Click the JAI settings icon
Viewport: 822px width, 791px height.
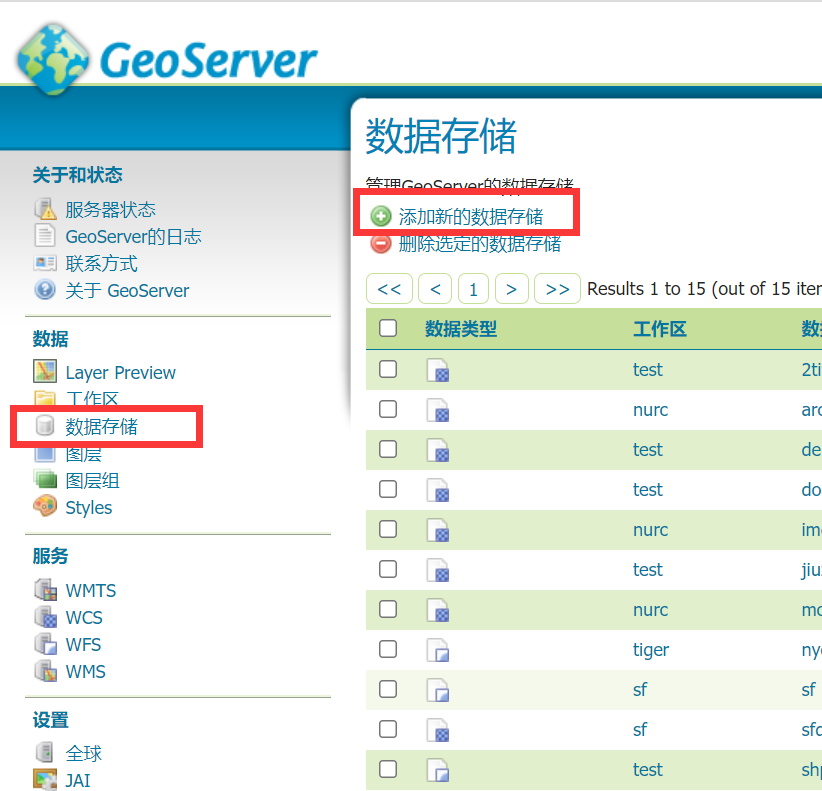point(45,779)
